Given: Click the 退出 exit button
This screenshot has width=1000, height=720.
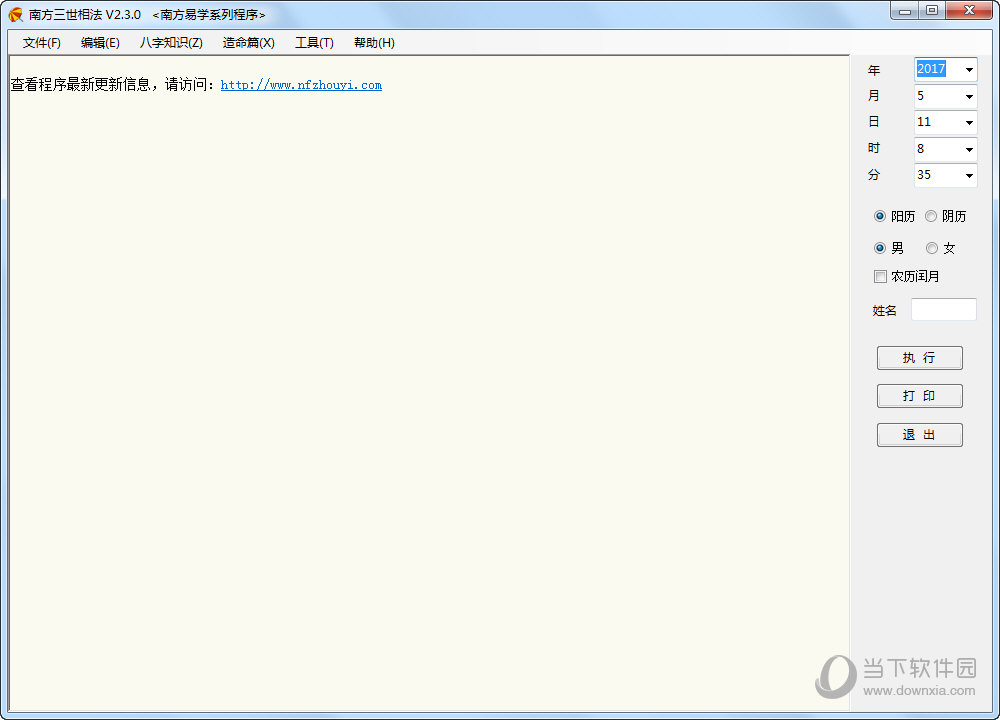Looking at the screenshot, I should pos(919,435).
